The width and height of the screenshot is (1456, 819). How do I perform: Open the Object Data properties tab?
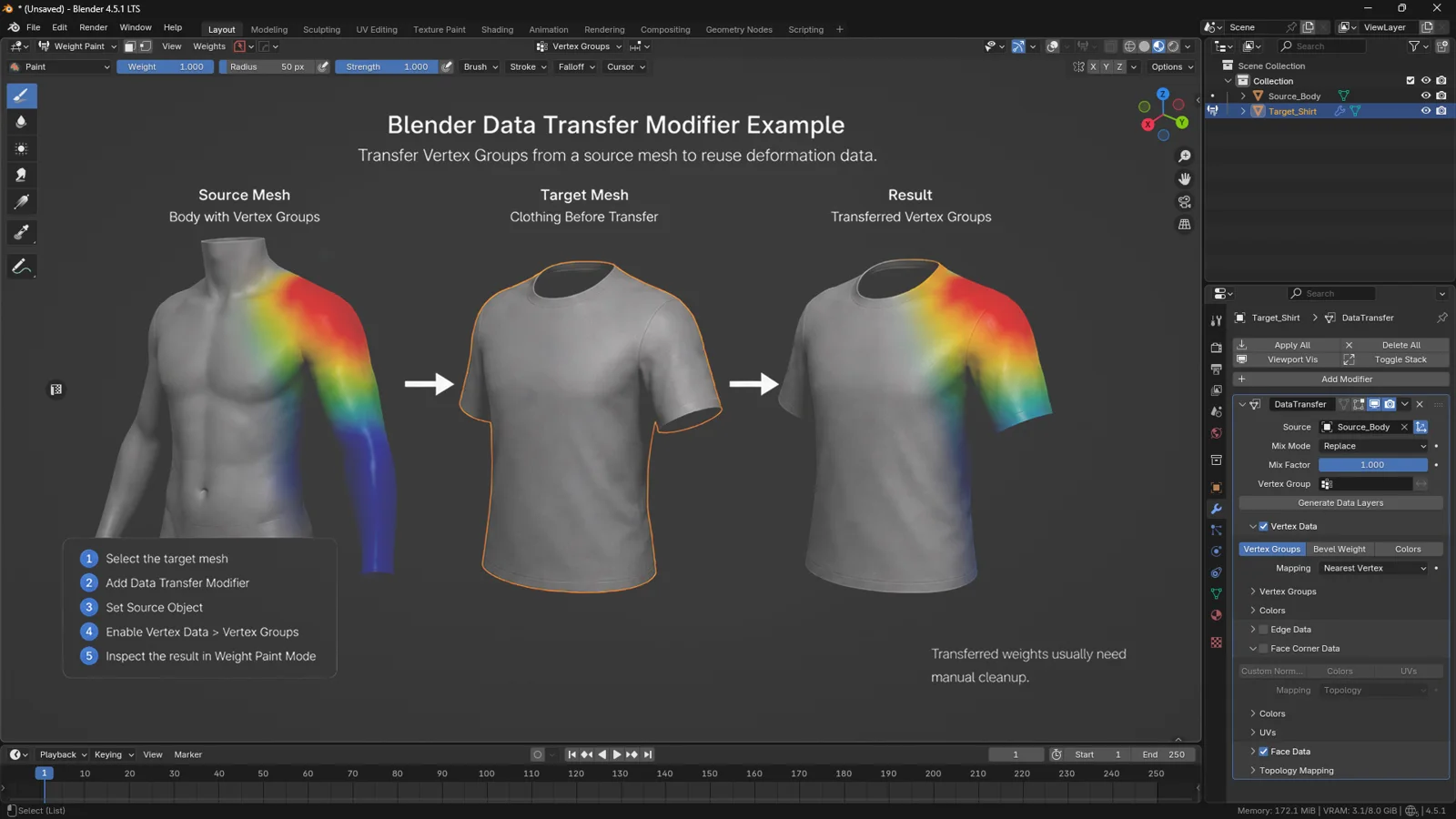[x=1216, y=593]
